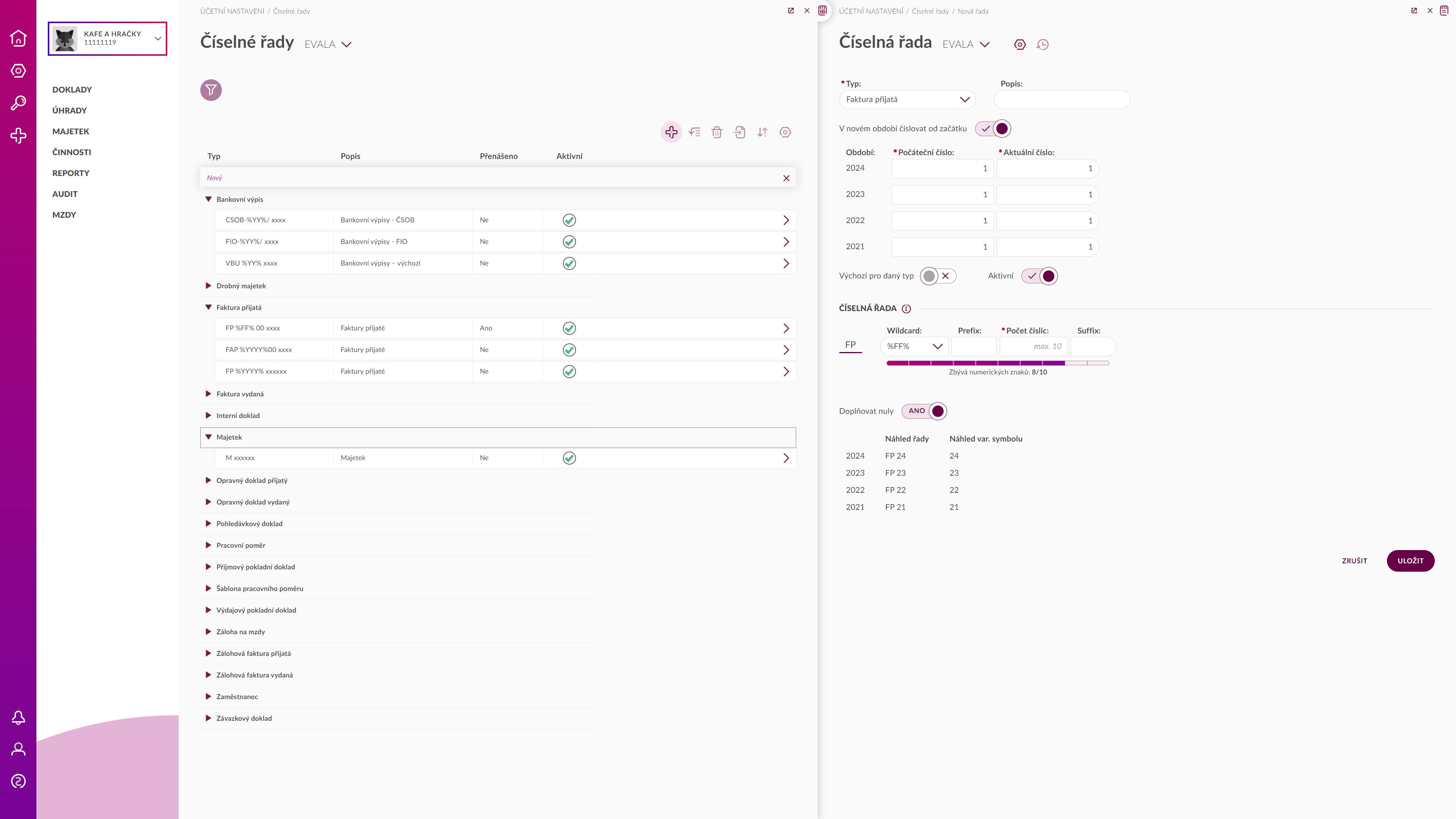This screenshot has height=819, width=1456.
Task: Click the document arrow icon beside the trash icon
Action: click(x=739, y=132)
